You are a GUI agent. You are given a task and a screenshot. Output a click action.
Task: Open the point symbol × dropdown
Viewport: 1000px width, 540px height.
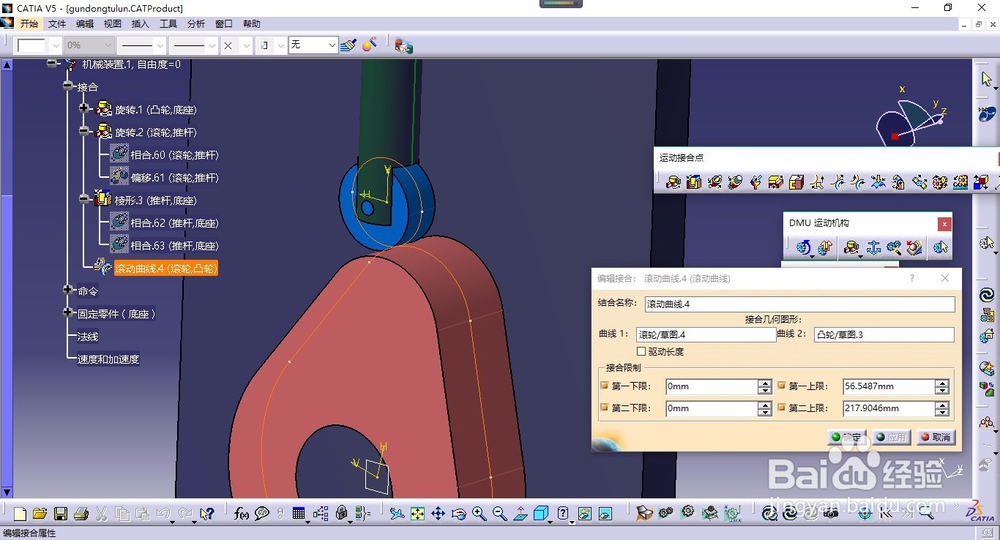[x=246, y=45]
